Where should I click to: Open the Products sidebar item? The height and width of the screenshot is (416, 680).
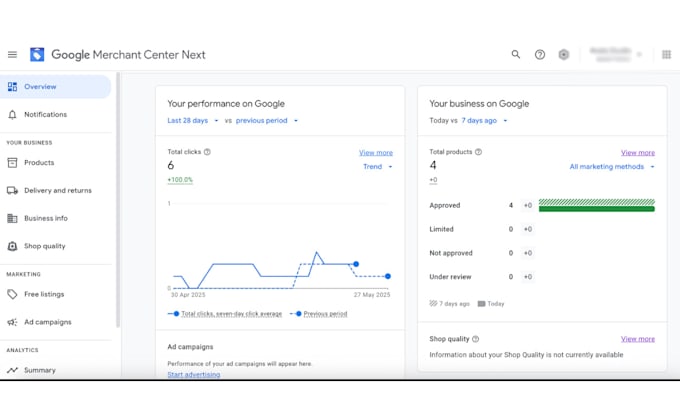(39, 163)
